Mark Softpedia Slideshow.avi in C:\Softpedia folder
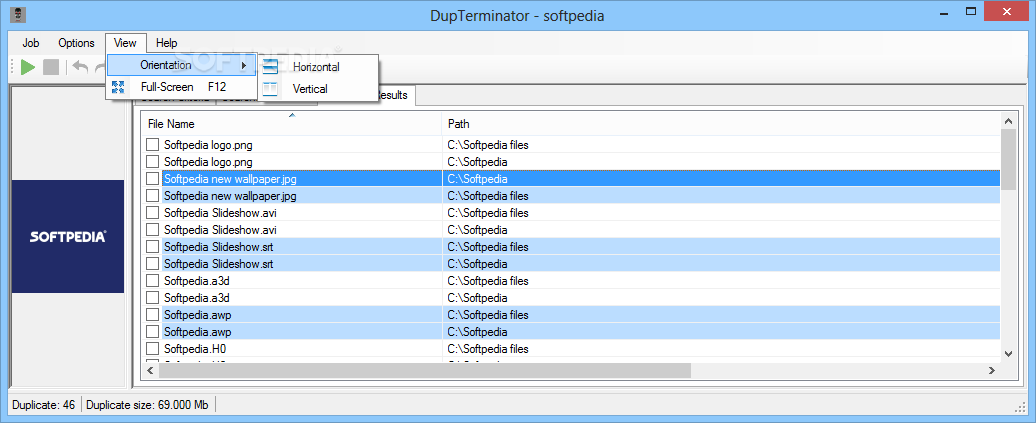 coord(153,230)
